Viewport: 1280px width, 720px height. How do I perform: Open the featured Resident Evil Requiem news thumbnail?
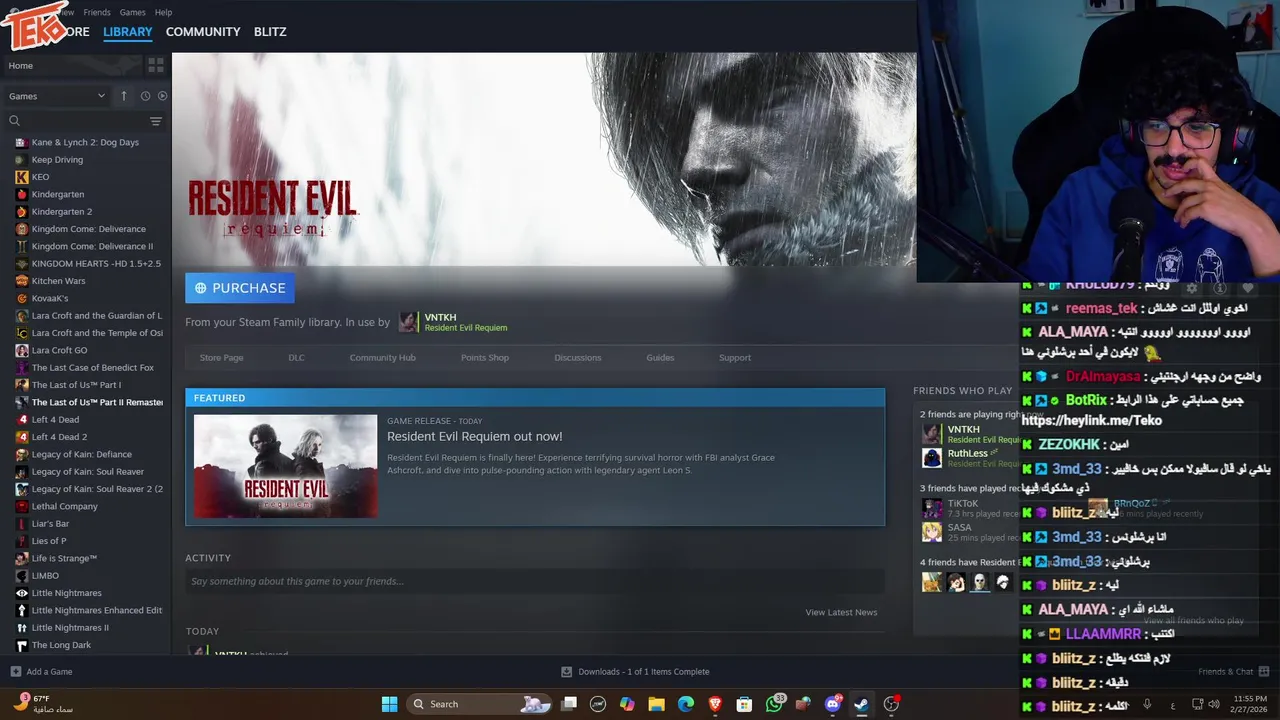[285, 466]
